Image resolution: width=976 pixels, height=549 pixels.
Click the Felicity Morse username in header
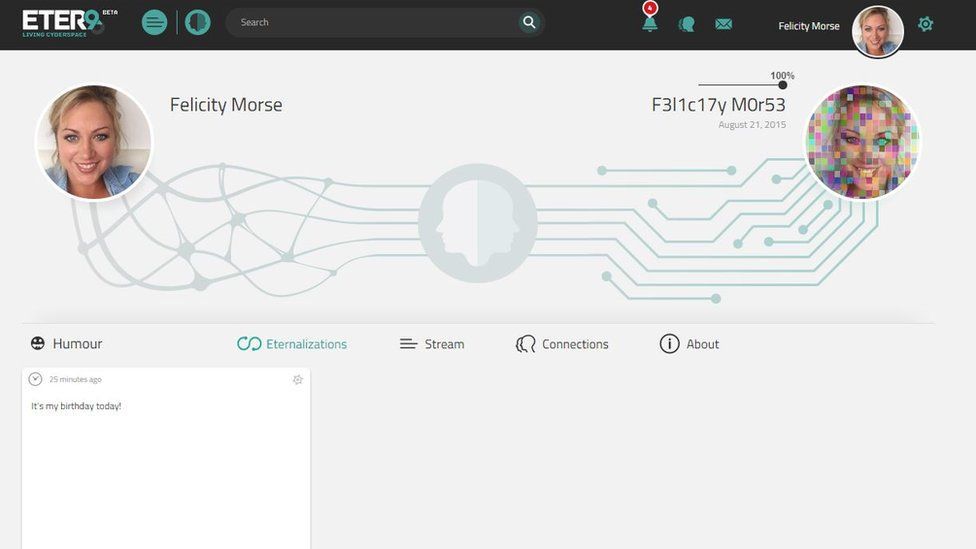pos(809,26)
